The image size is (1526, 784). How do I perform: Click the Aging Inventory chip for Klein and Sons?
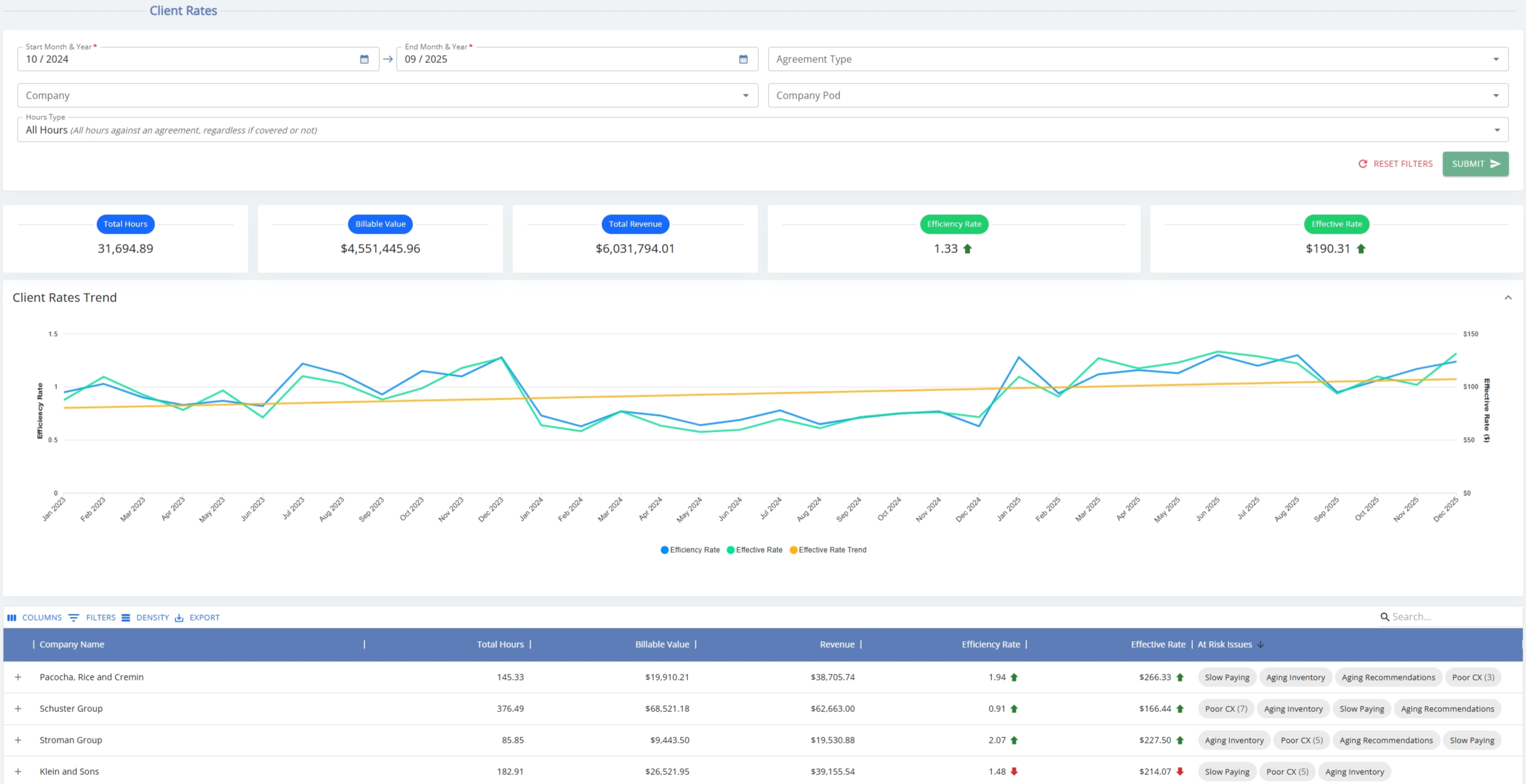point(1354,772)
